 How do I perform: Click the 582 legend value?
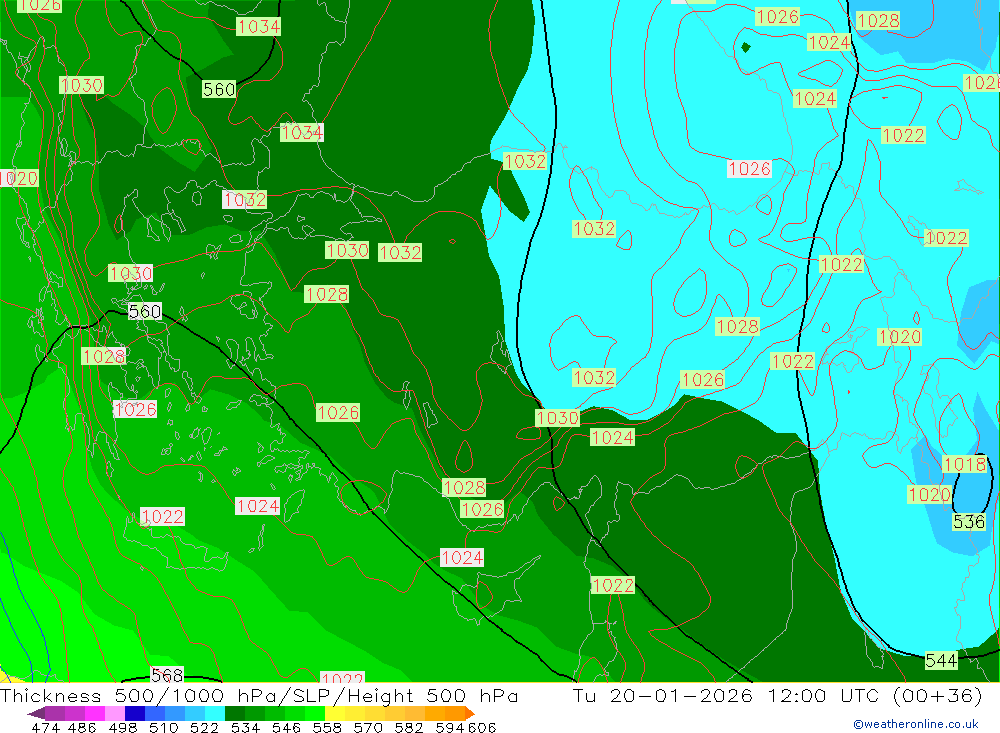pos(409,727)
